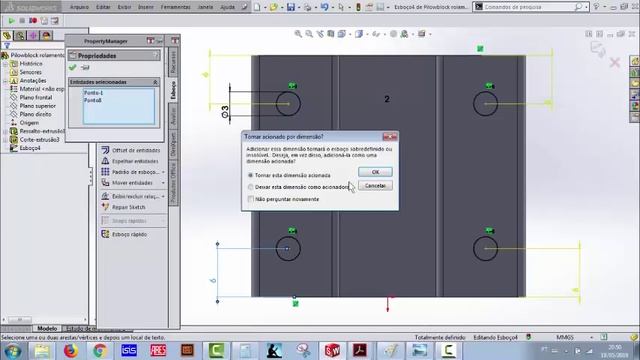Click Cancelar in the dimension dialog
640x360 pixels.
tap(376, 186)
